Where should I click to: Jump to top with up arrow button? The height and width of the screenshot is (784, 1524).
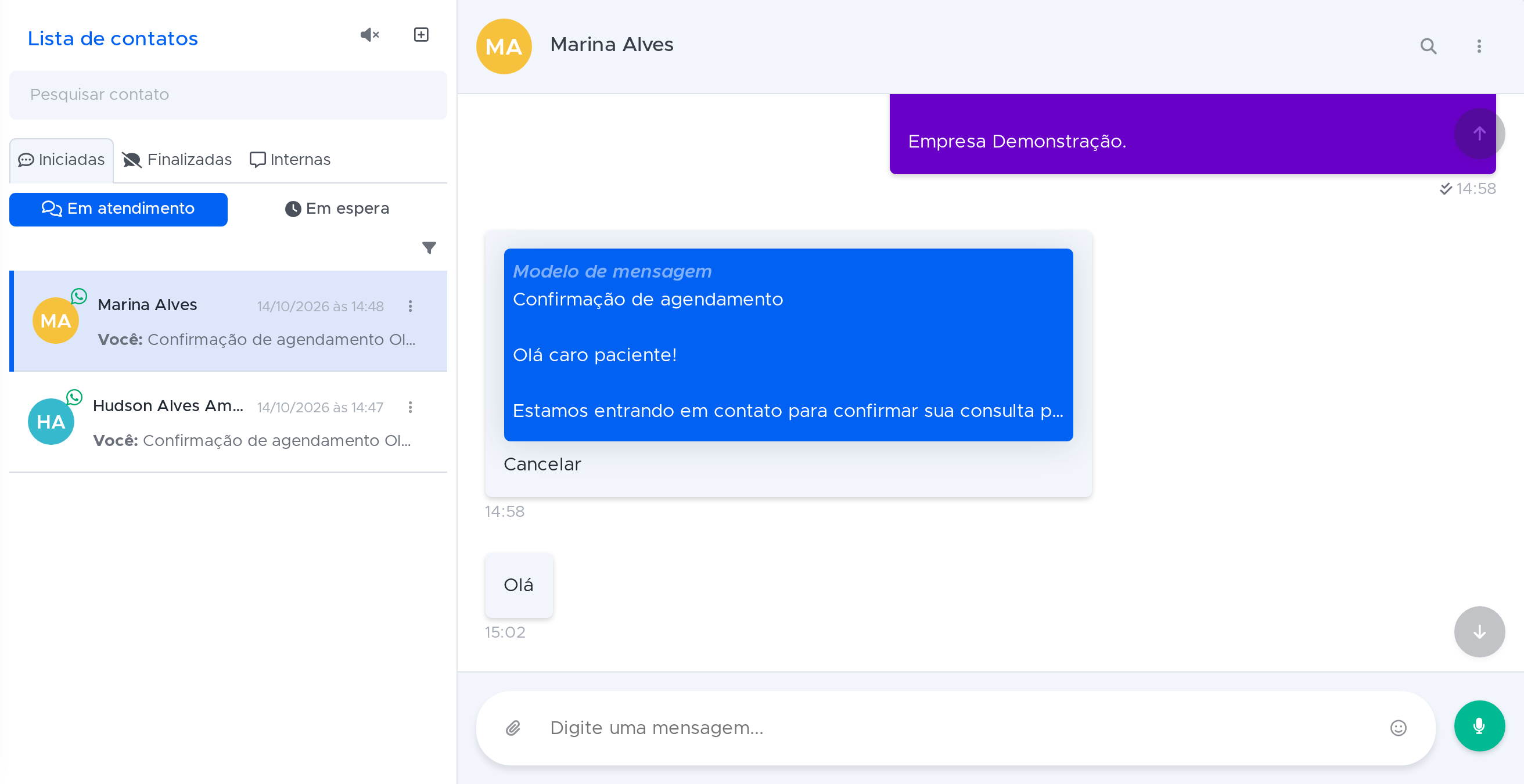pyautogui.click(x=1479, y=134)
